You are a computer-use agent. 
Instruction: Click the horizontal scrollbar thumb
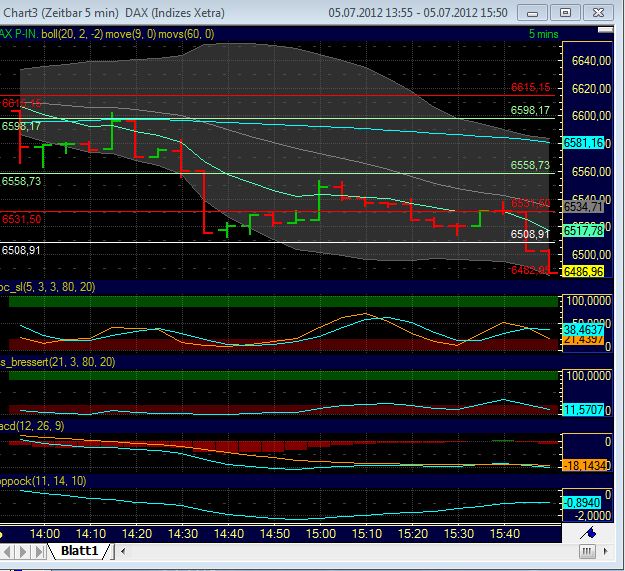tap(587, 551)
